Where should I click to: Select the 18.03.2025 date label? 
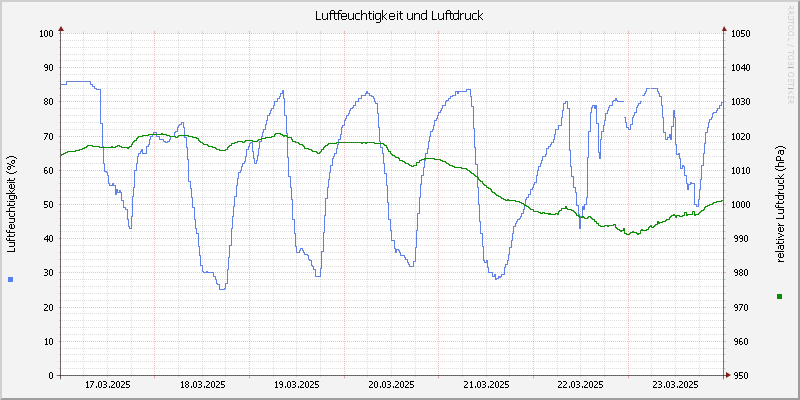click(202, 385)
